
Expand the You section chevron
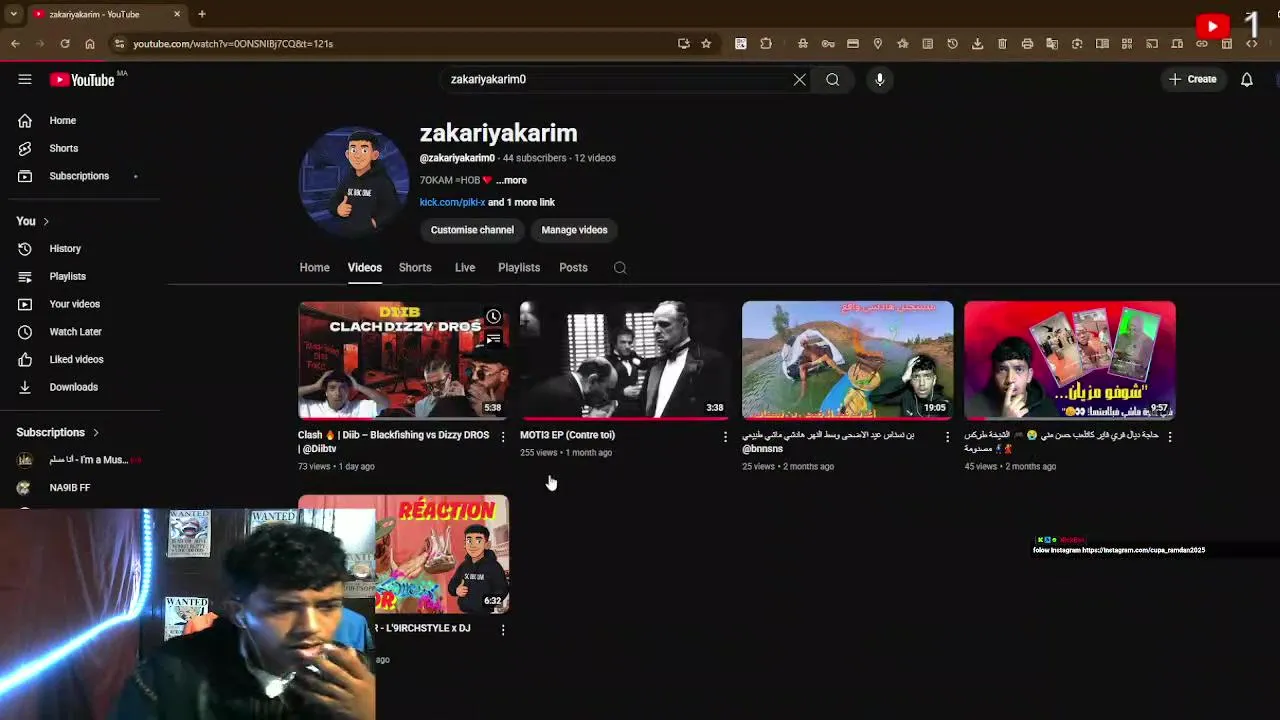(45, 221)
